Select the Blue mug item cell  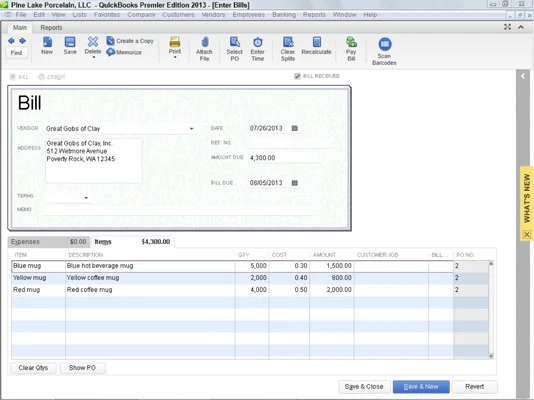click(x=38, y=266)
